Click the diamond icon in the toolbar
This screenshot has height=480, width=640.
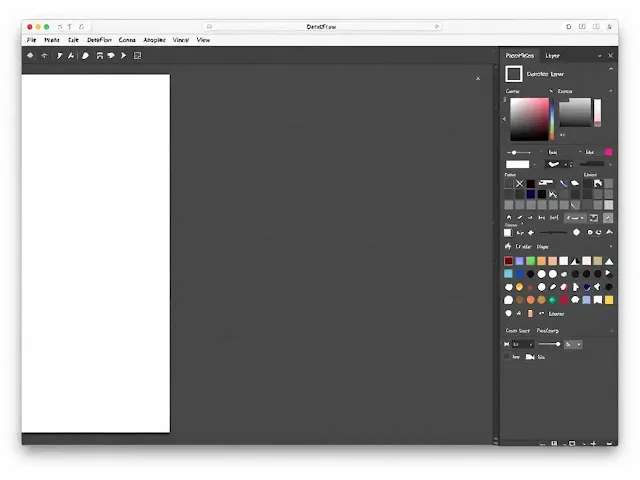30,56
